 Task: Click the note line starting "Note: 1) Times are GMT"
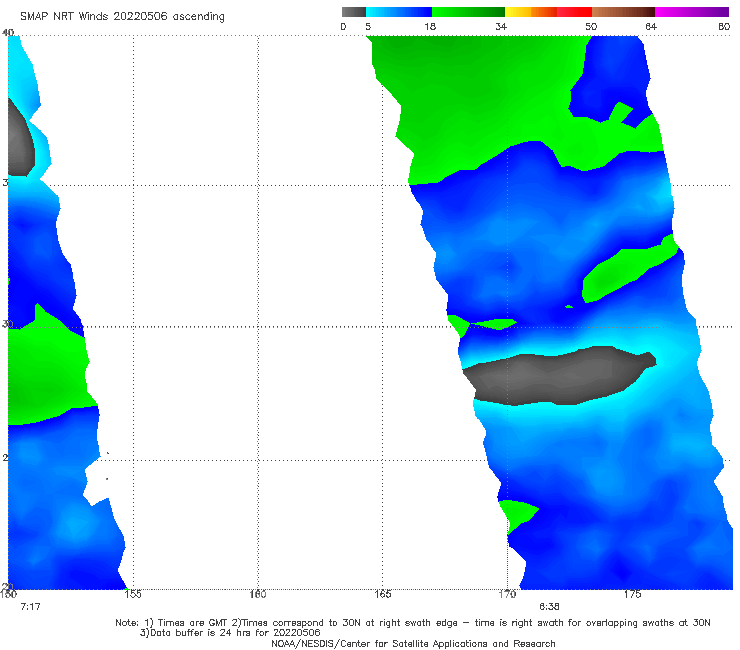(x=412, y=623)
